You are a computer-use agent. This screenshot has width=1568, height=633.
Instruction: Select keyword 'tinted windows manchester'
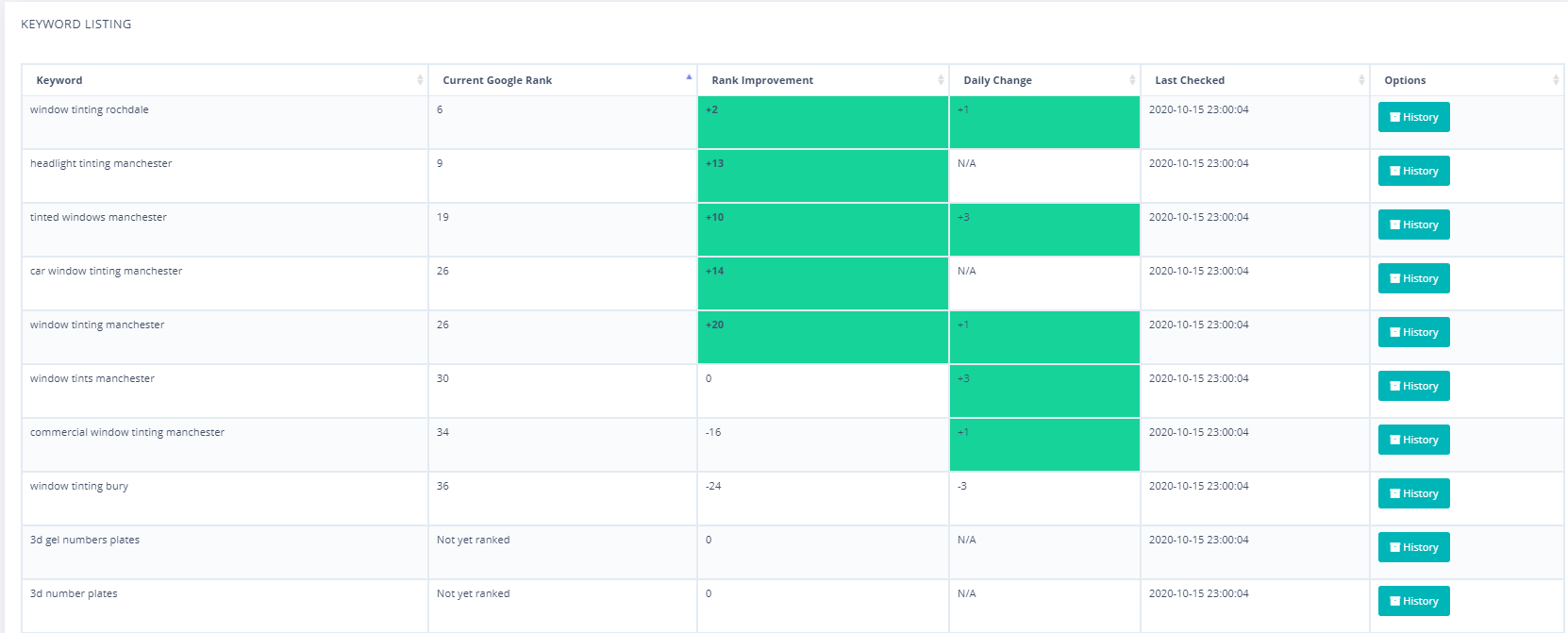pyautogui.click(x=98, y=217)
